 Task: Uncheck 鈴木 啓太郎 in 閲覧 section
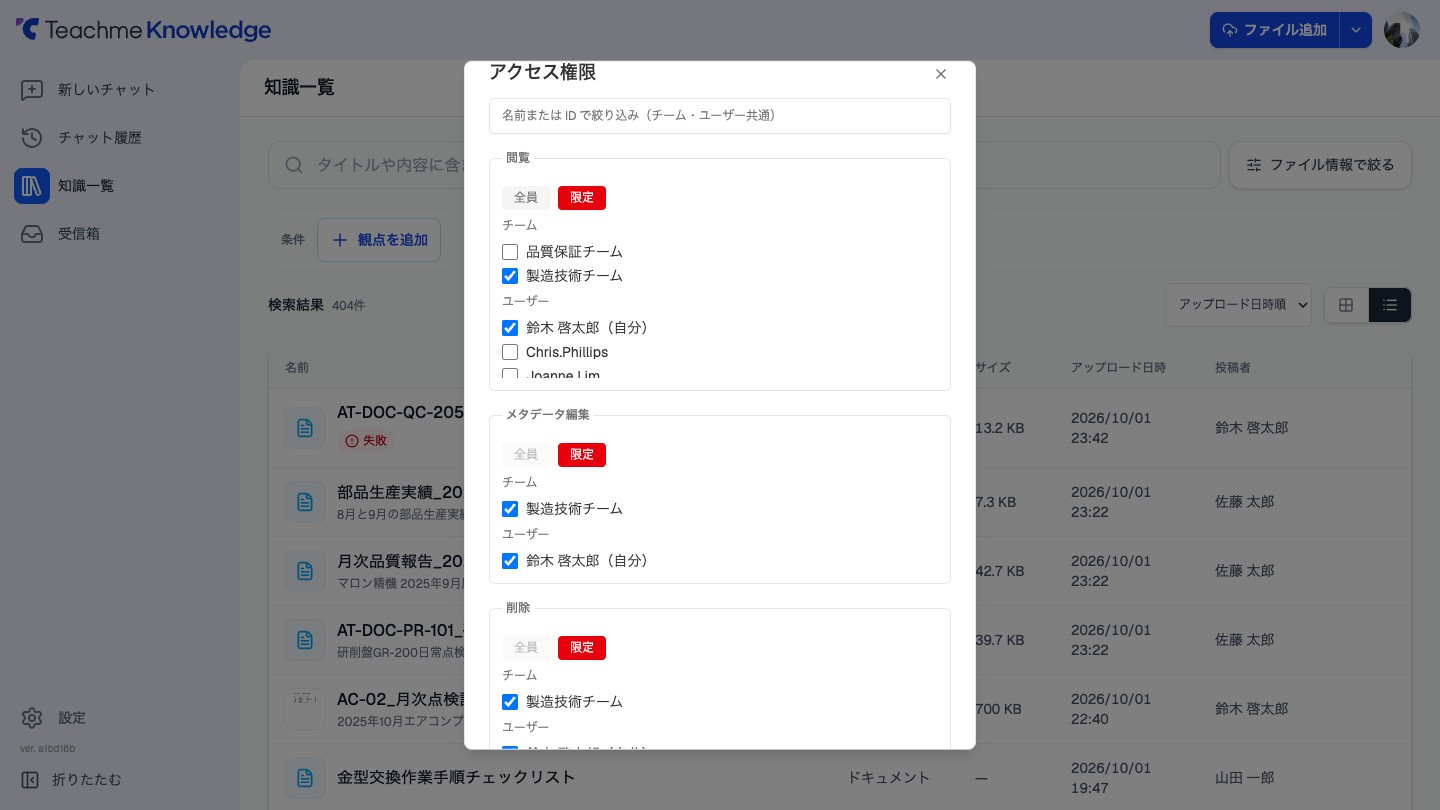510,328
